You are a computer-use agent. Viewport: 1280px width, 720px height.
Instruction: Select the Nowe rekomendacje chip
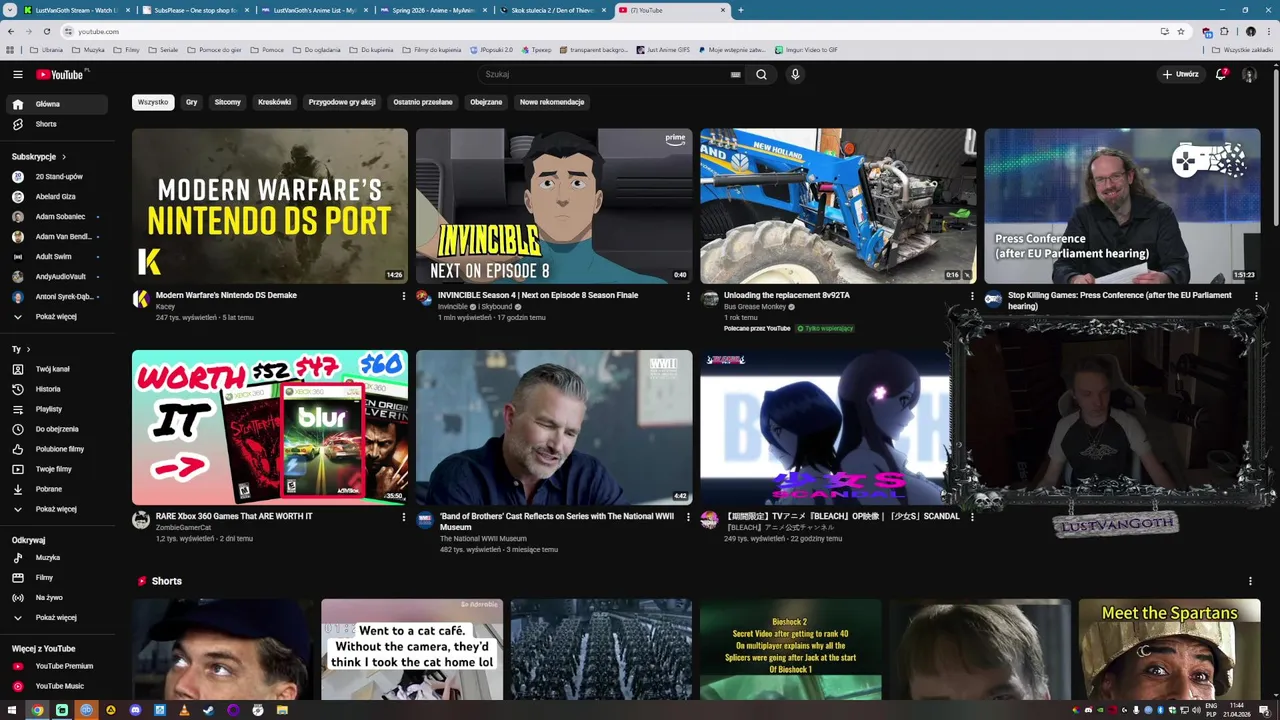pyautogui.click(x=552, y=102)
